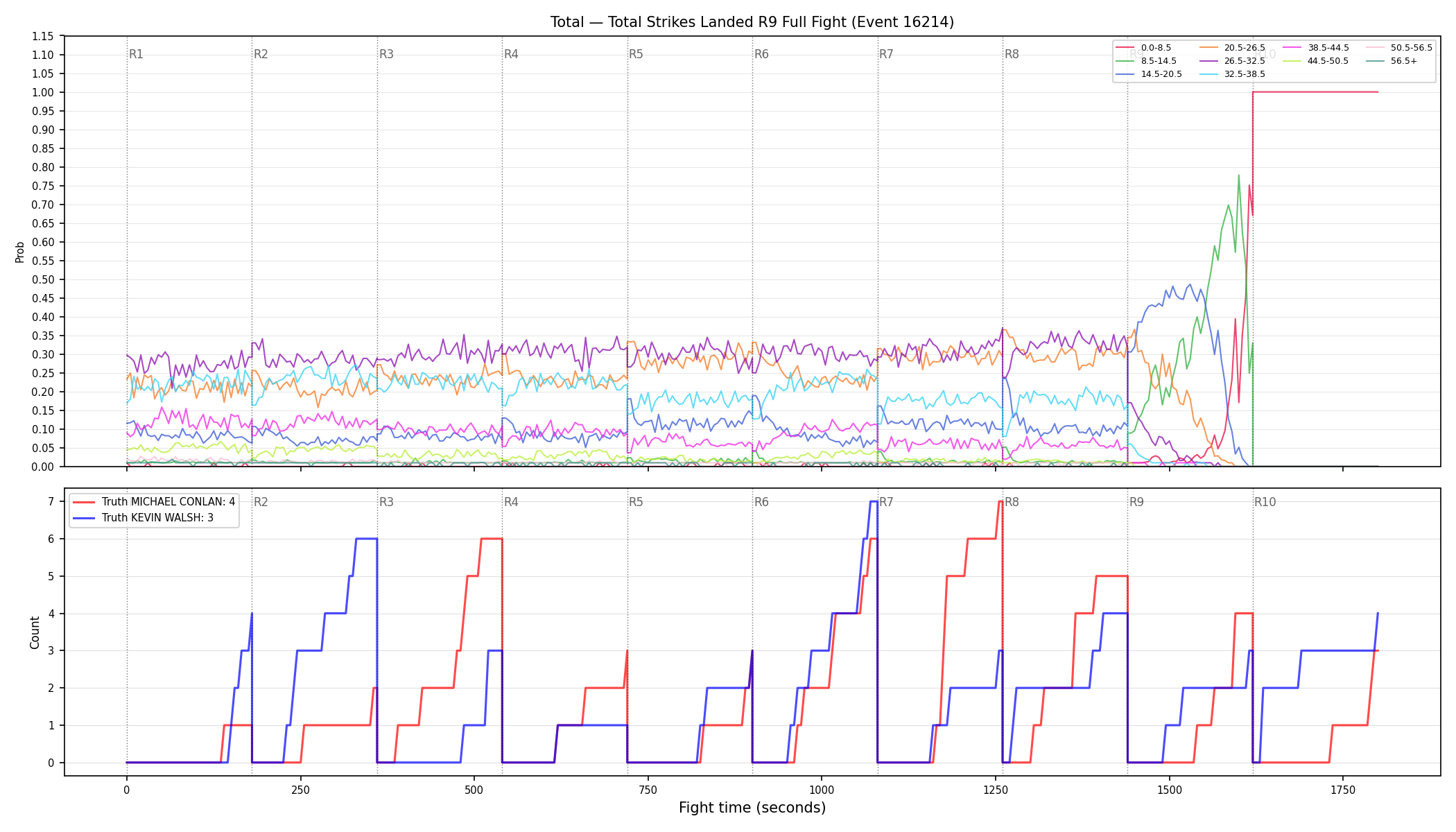This screenshot has height=832, width=1456.
Task: Click the 32.5-38.5 legend entry
Action: 1232,74
